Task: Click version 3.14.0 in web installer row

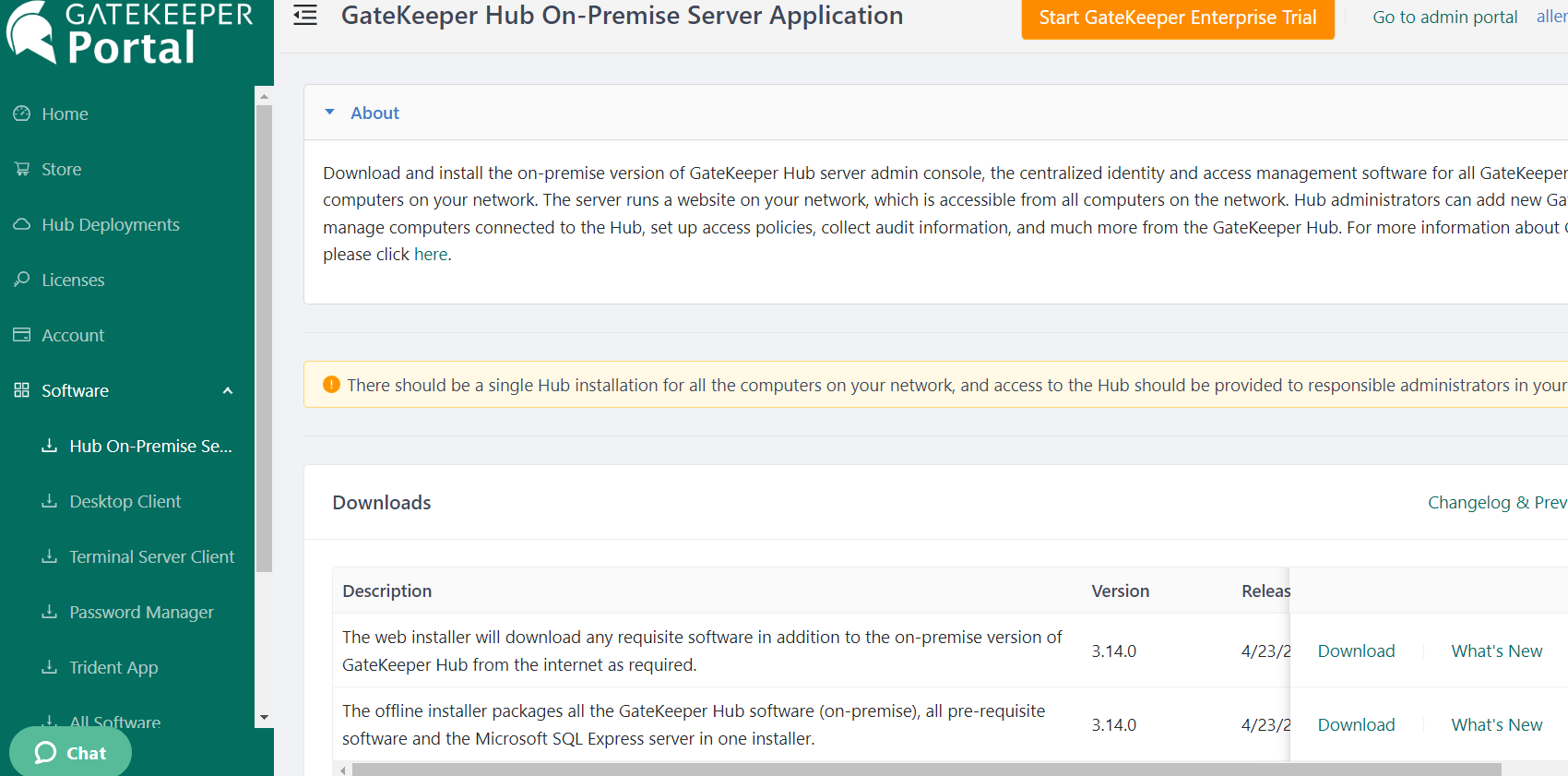Action: coord(1113,651)
